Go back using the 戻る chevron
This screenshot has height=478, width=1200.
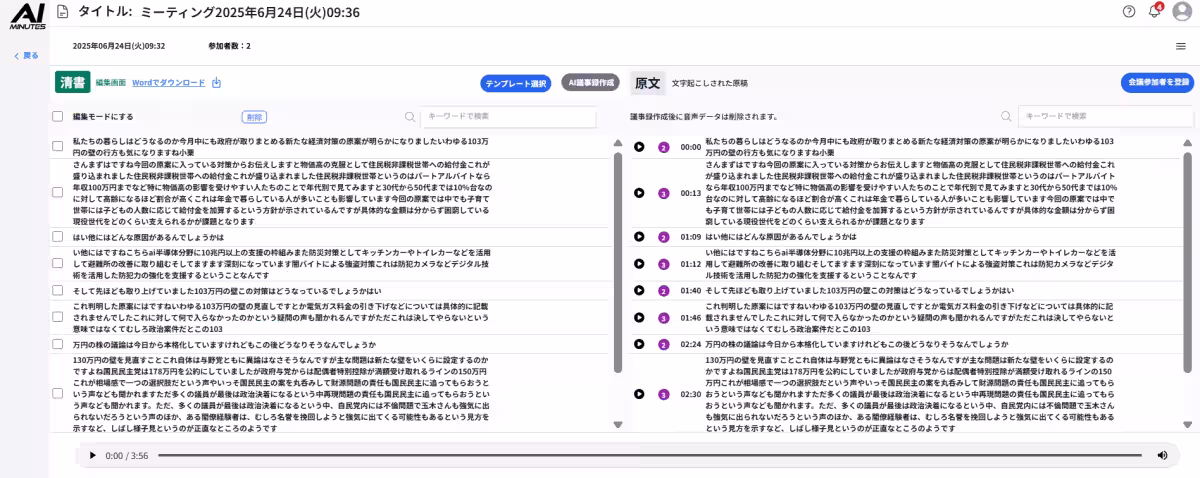[x=26, y=56]
